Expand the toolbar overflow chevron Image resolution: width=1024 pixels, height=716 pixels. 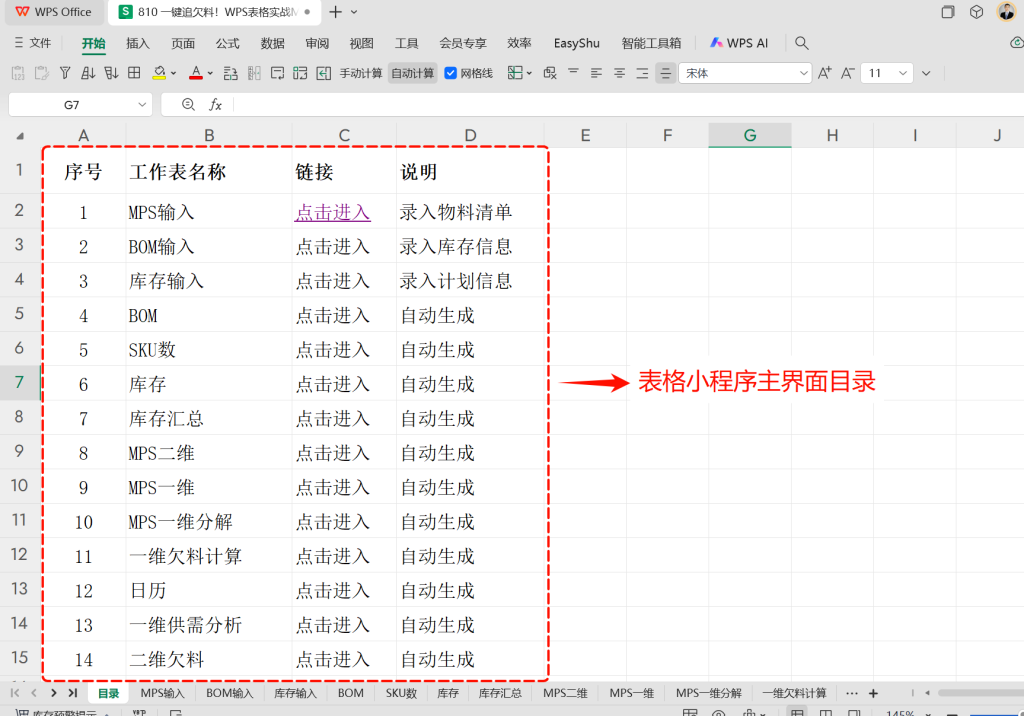click(x=926, y=73)
